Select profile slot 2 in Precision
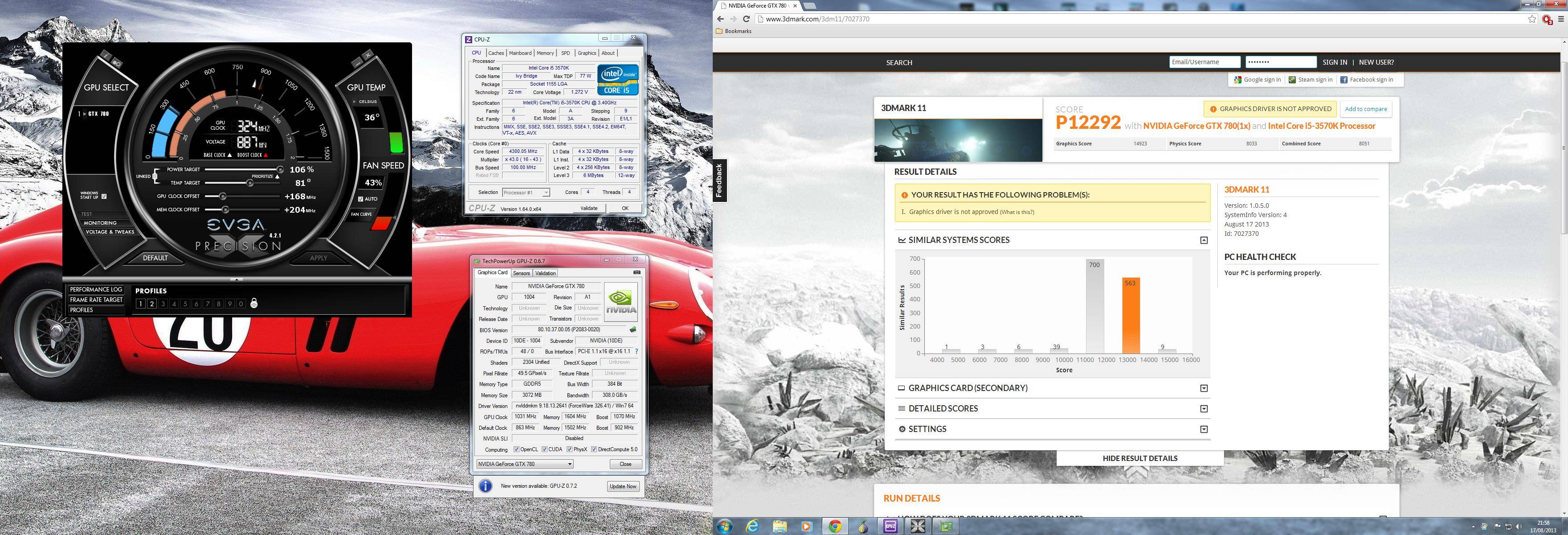 click(151, 304)
